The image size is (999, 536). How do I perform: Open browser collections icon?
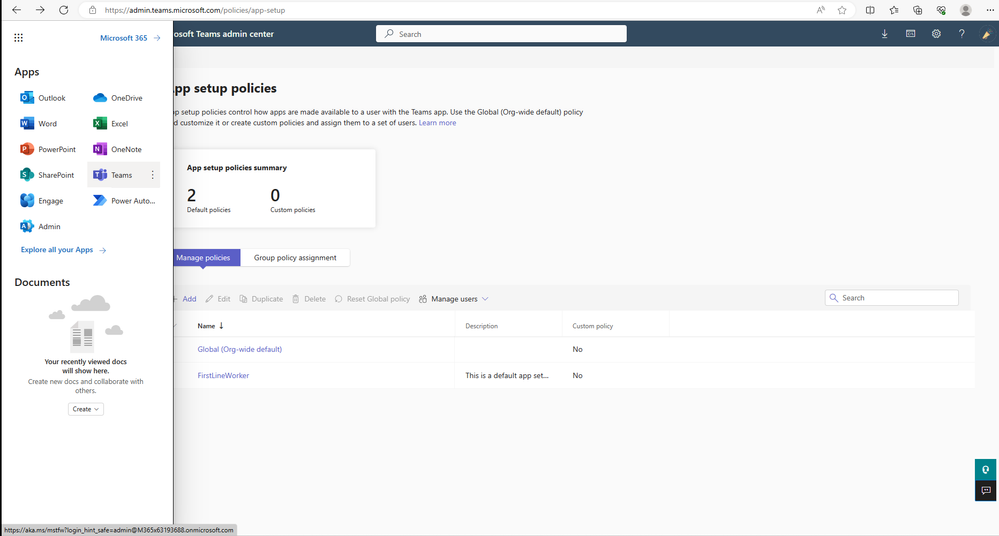917,10
